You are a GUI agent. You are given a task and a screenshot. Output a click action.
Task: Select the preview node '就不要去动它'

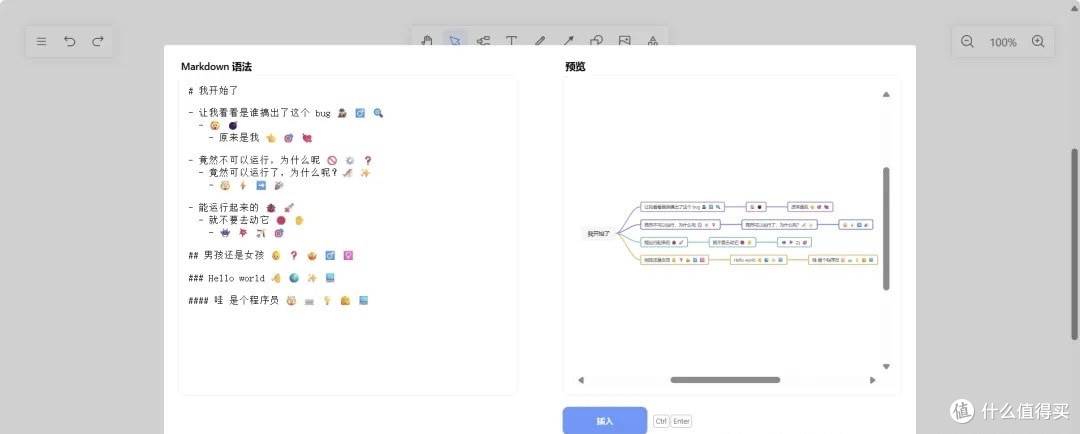[x=733, y=242]
